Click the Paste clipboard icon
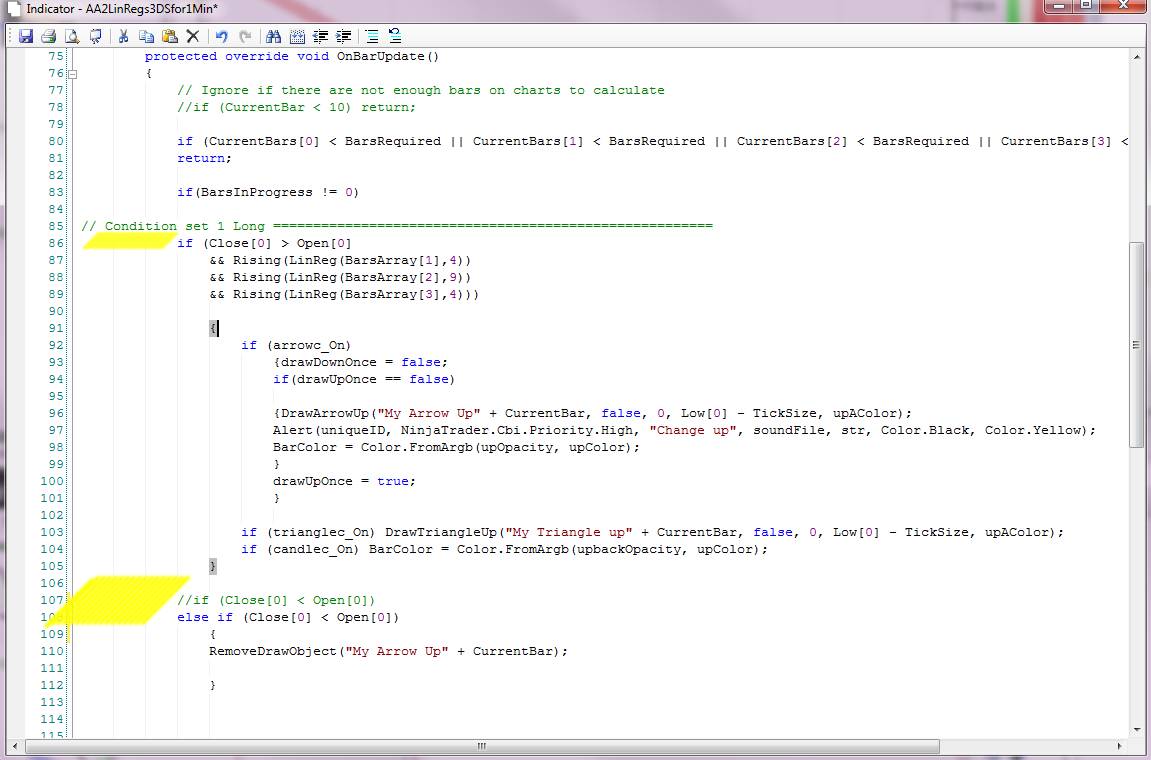The width and height of the screenshot is (1151, 760). click(x=170, y=36)
